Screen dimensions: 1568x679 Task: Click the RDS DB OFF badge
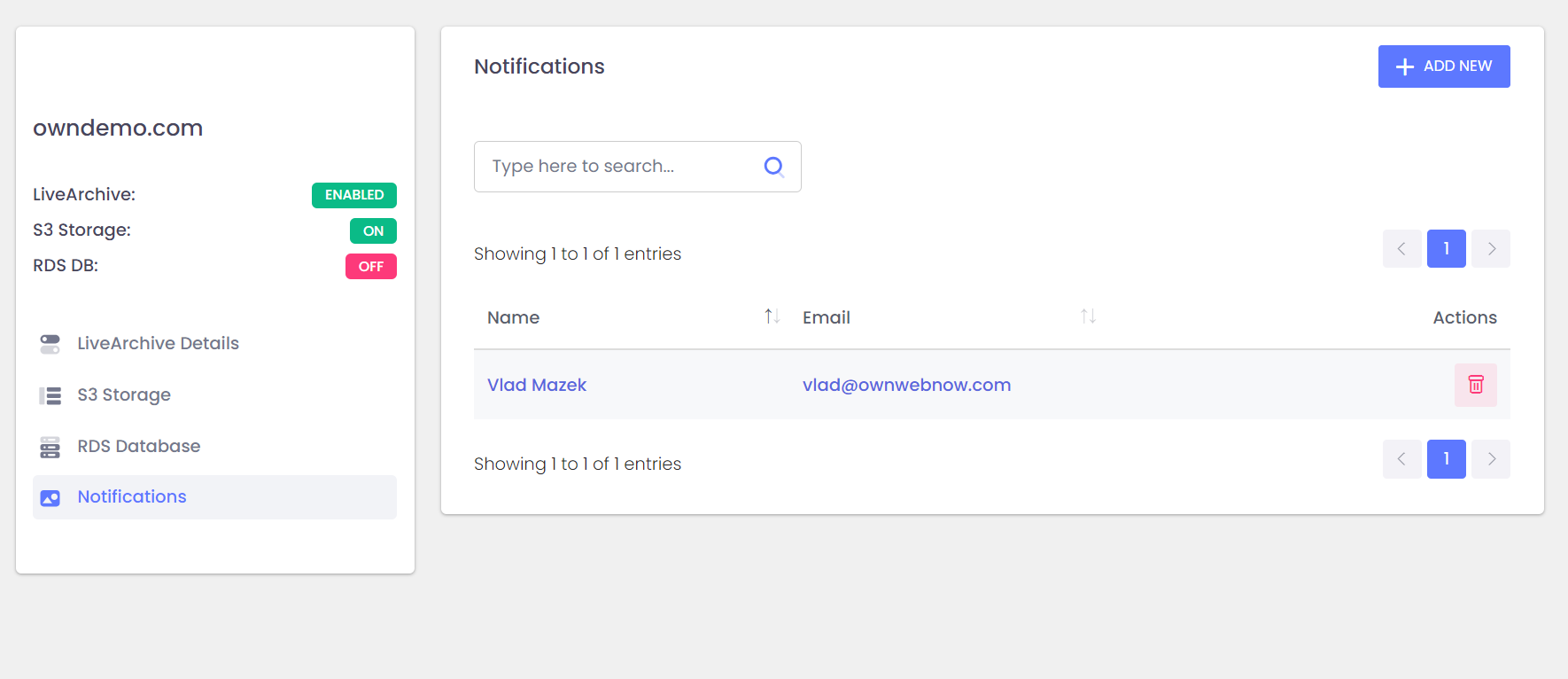[x=370, y=267]
